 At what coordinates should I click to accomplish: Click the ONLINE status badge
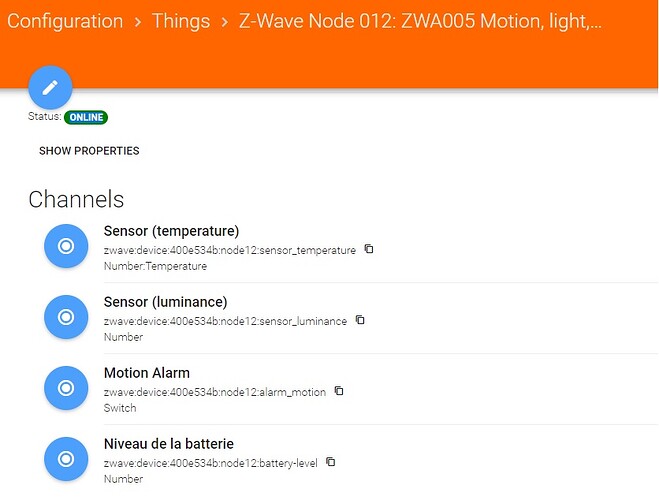click(x=86, y=117)
